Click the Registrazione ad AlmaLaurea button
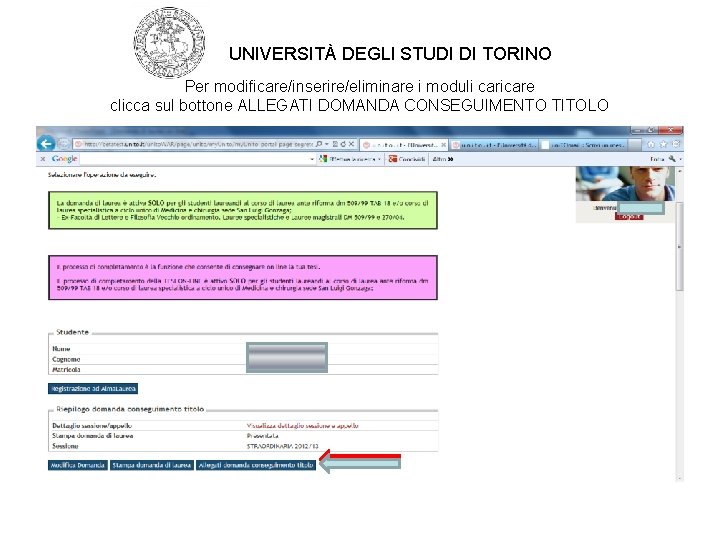The height and width of the screenshot is (540, 720). pos(93,389)
